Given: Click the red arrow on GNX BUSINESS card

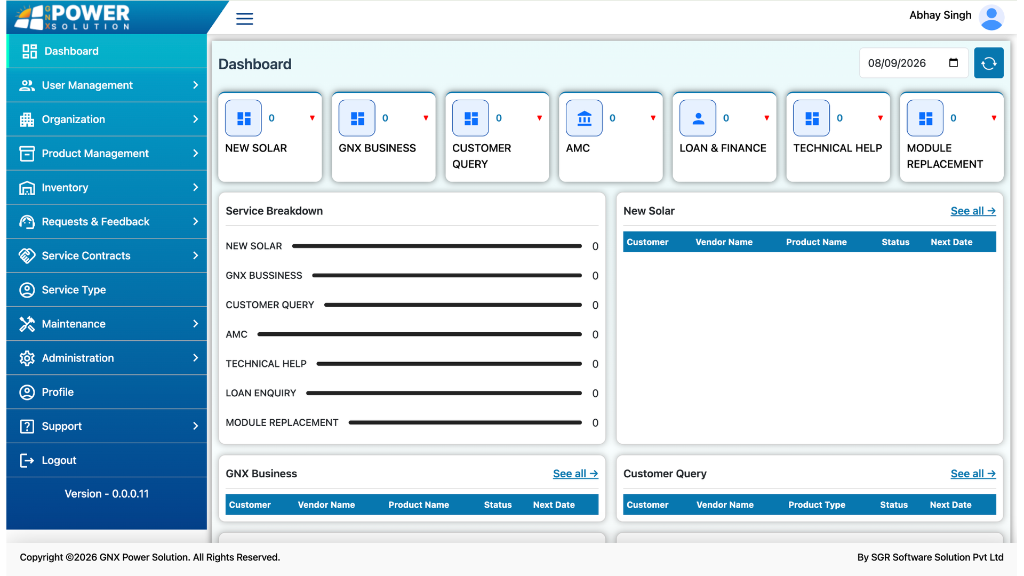Looking at the screenshot, I should click(x=426, y=118).
